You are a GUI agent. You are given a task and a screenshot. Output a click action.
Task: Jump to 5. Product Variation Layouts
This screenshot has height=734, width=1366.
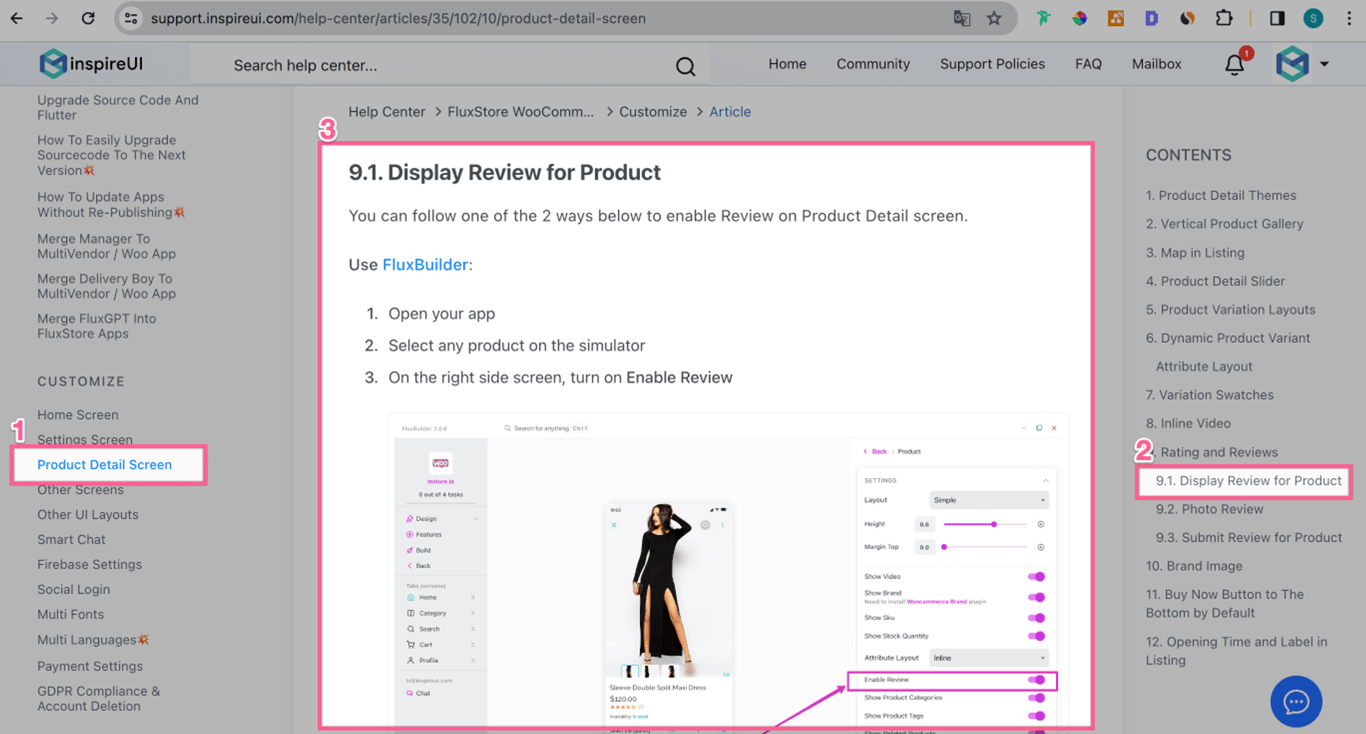(1230, 310)
